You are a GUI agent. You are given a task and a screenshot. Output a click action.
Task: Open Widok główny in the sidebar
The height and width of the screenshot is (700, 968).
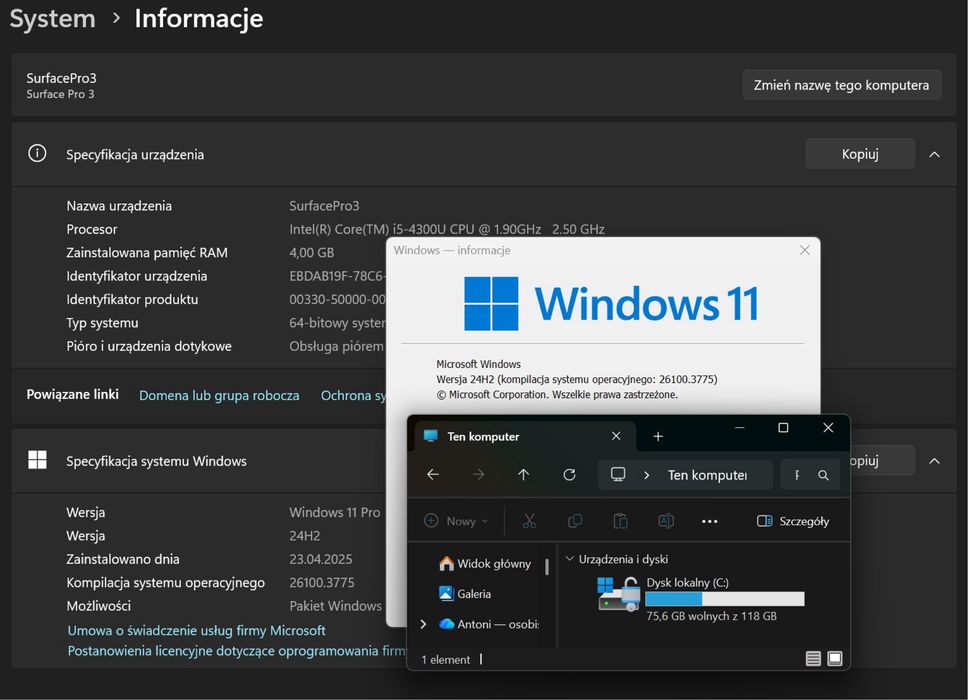click(x=493, y=564)
